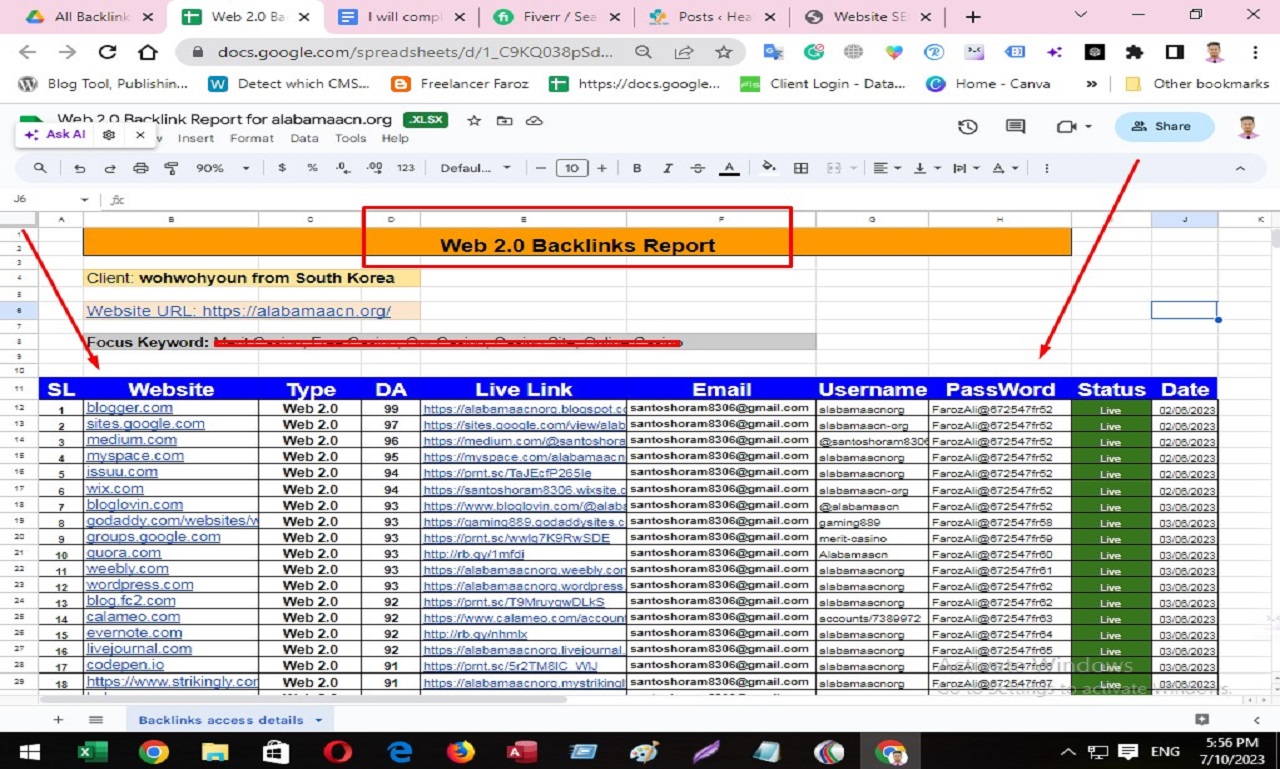1280x769 pixels.
Task: Star the spreadsheet document
Action: tap(474, 120)
